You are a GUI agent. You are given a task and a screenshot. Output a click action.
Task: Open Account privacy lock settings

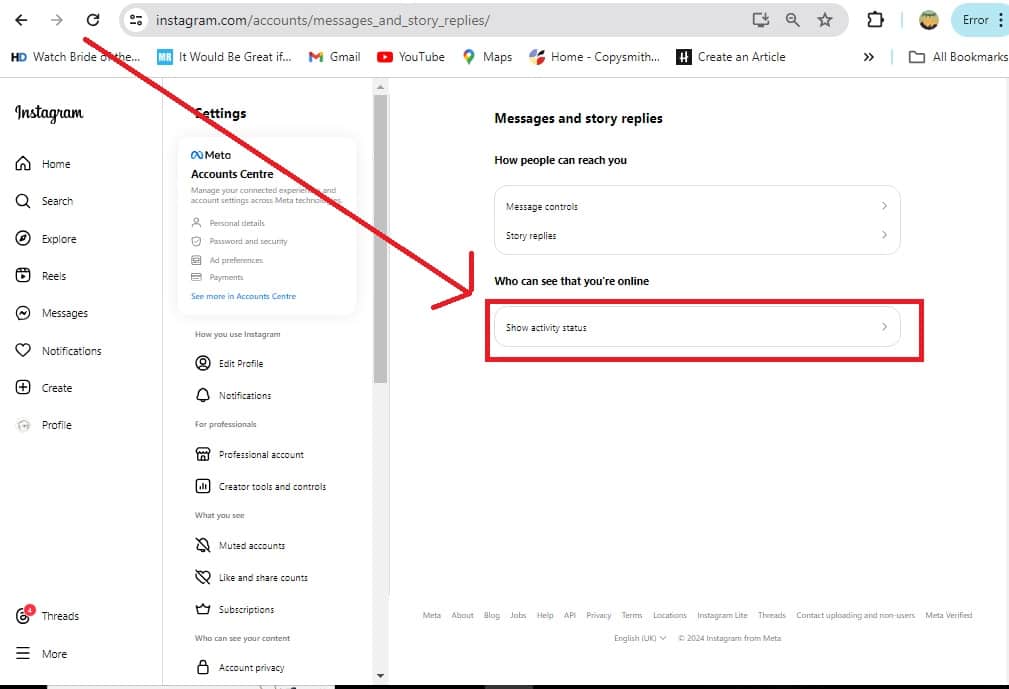[x=239, y=667]
